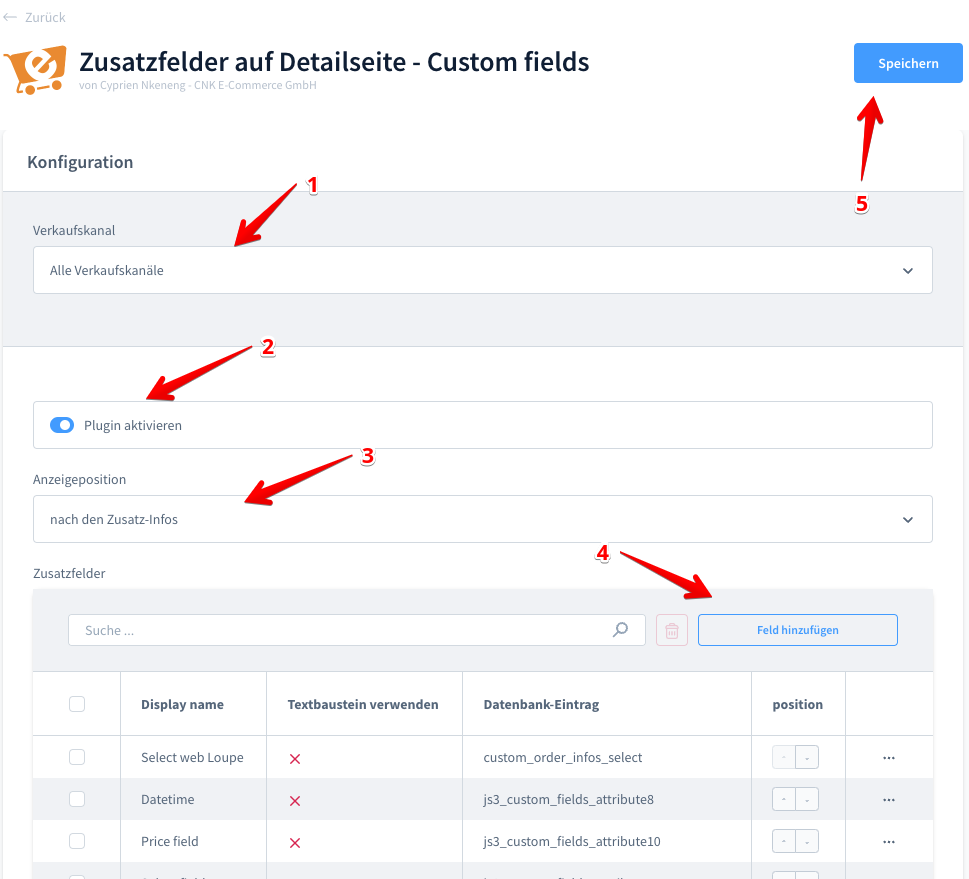Check the Select web Loupe row checkbox

click(77, 757)
